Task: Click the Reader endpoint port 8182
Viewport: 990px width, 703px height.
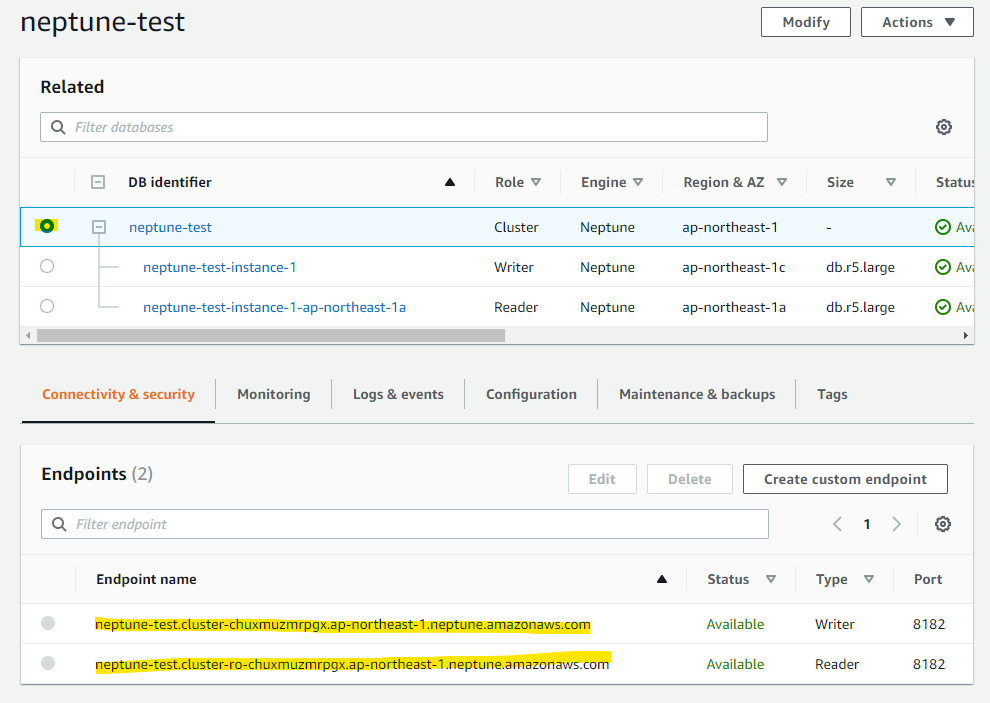Action: click(x=929, y=664)
